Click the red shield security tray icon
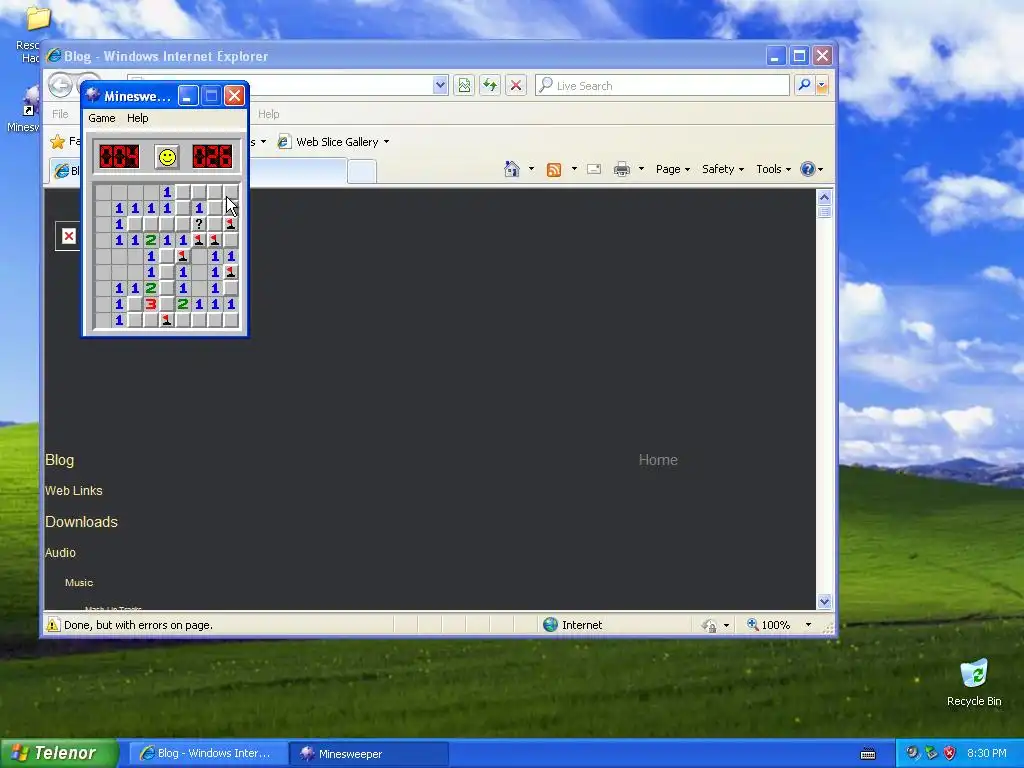Image resolution: width=1024 pixels, height=768 pixels. point(950,753)
